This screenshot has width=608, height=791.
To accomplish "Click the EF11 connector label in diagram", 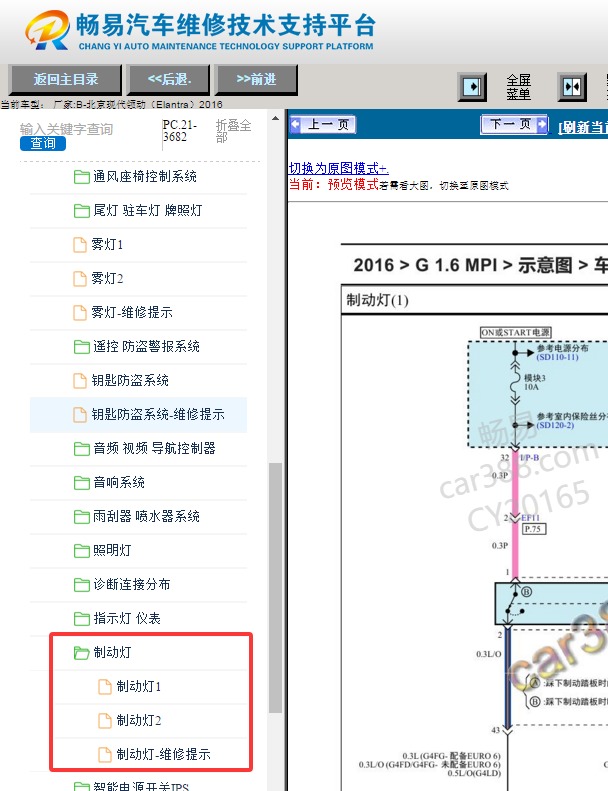I will point(530,518).
